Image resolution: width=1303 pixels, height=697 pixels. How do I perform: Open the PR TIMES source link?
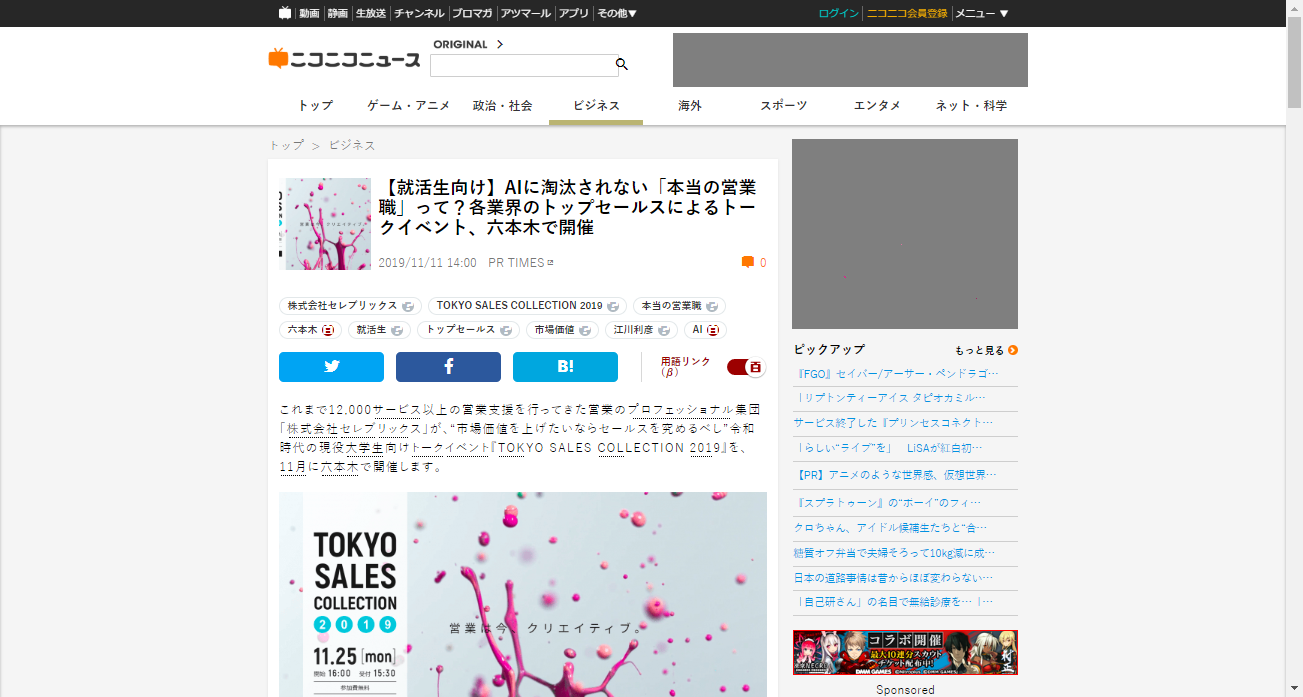click(x=516, y=263)
